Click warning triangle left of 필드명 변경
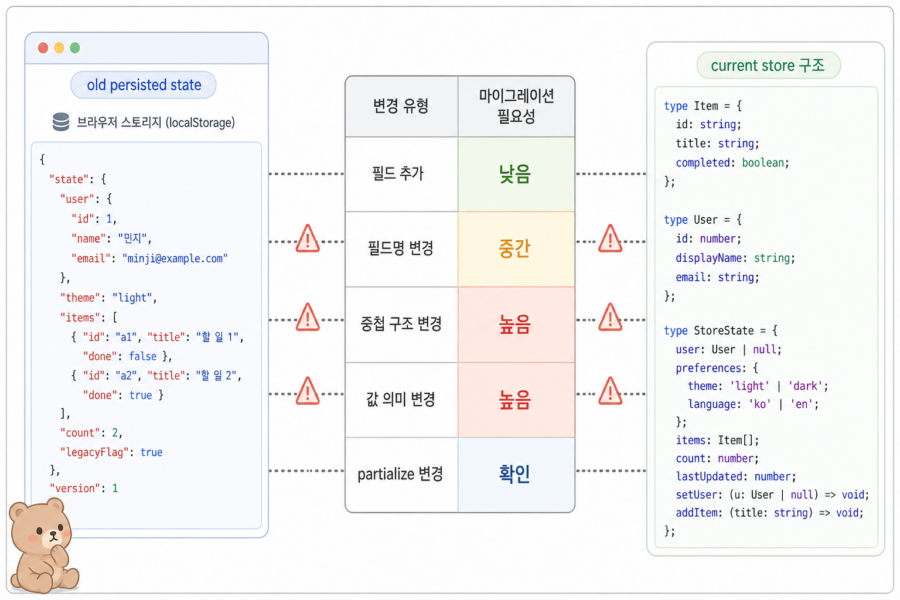The width and height of the screenshot is (900, 600). [x=308, y=239]
